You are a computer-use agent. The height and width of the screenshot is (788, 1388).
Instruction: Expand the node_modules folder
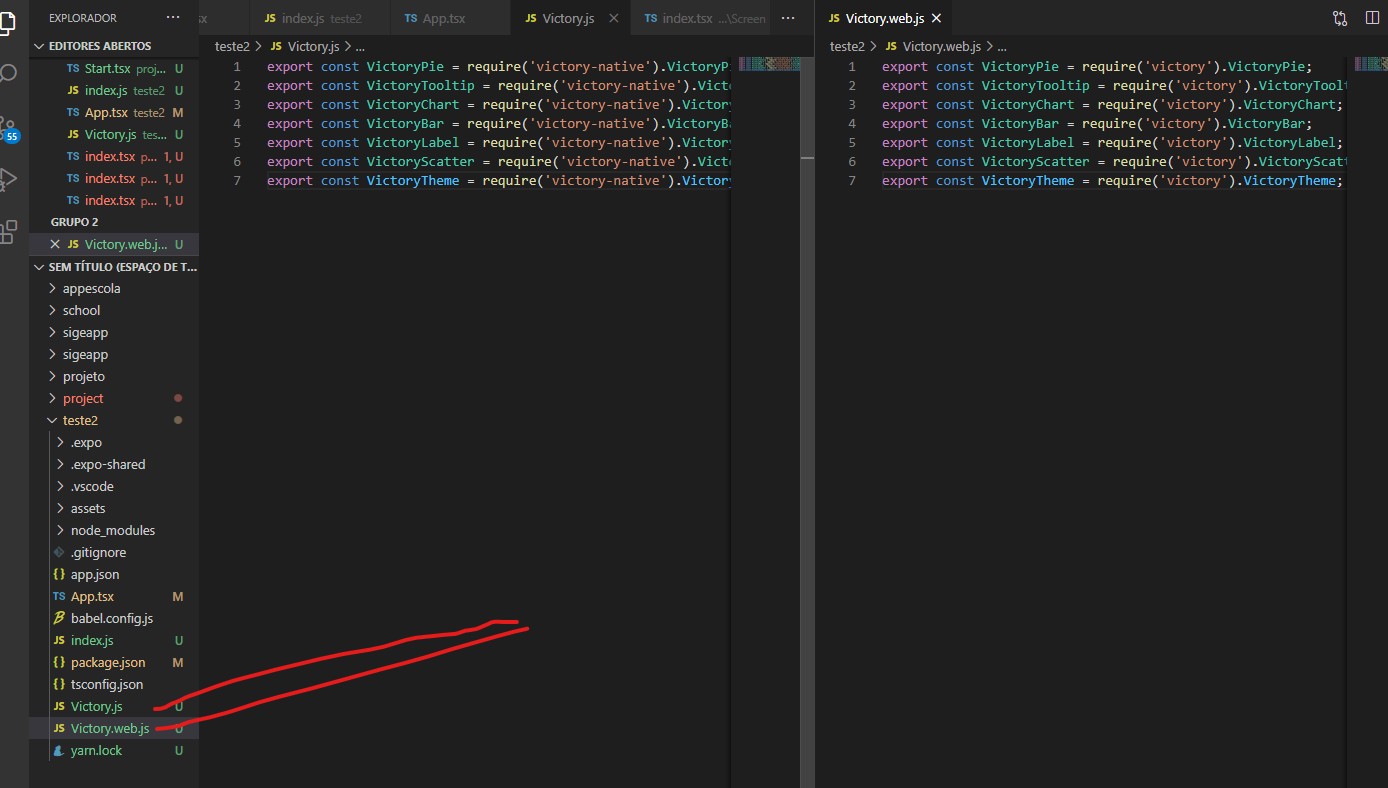[x=113, y=530]
